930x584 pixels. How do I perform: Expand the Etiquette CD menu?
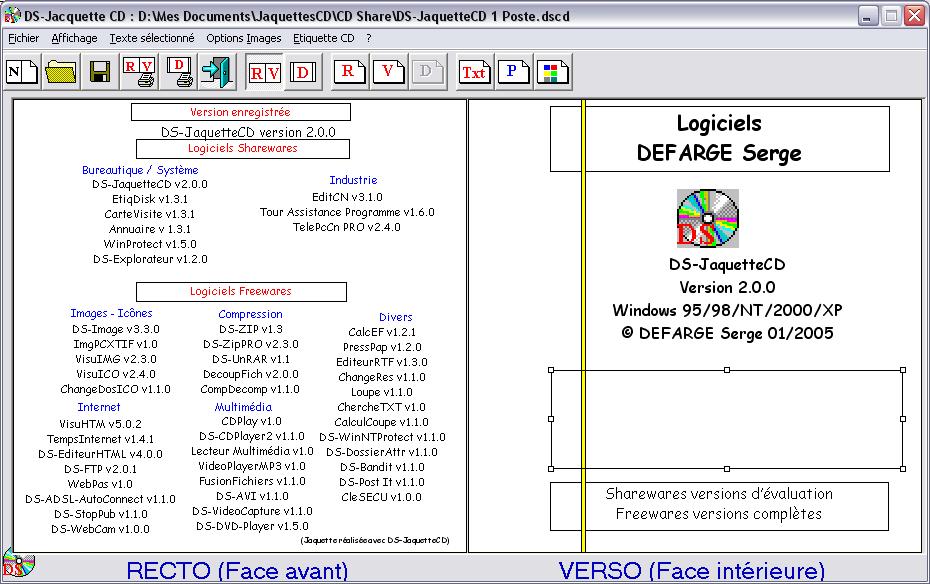point(323,38)
